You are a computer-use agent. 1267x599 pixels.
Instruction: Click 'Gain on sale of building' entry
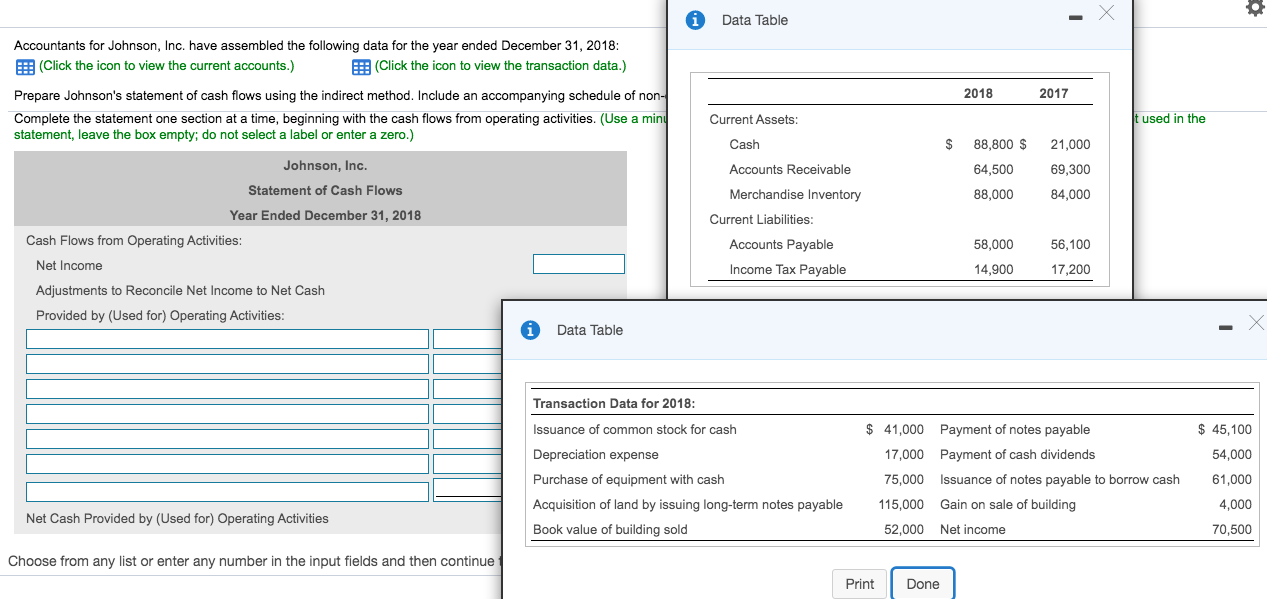(1008, 505)
